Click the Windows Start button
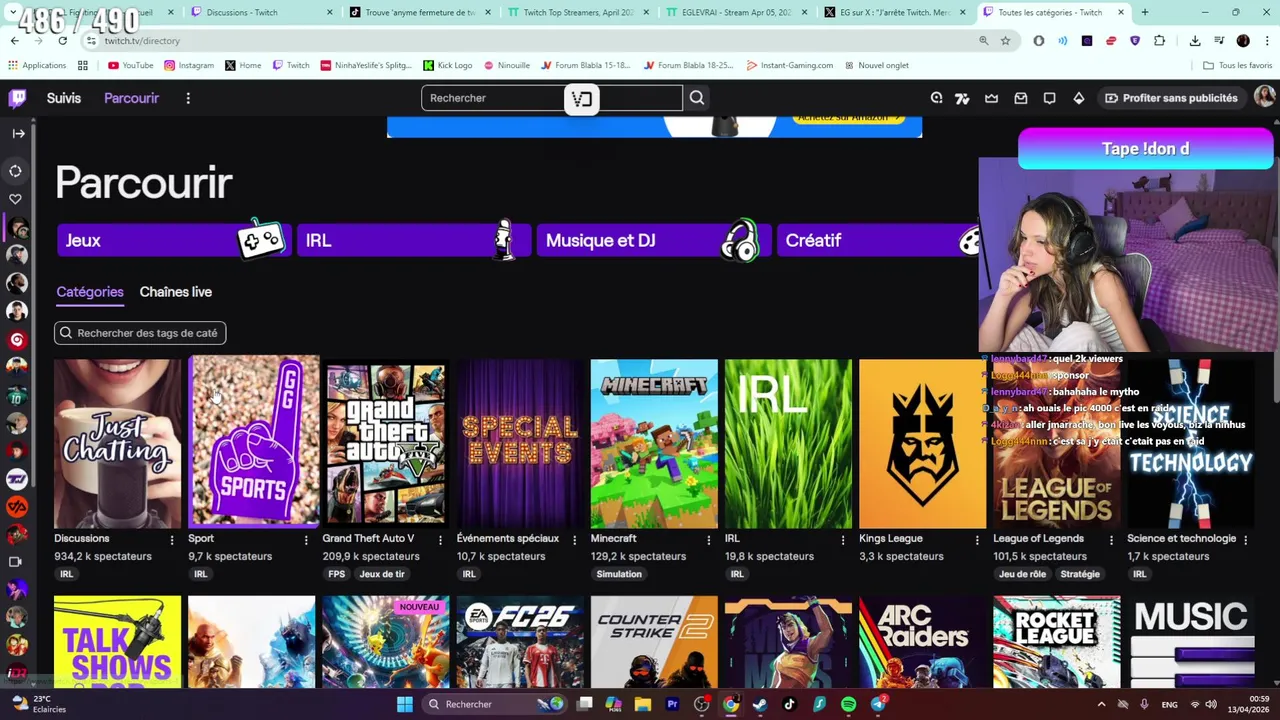The image size is (1280, 720). (405, 704)
